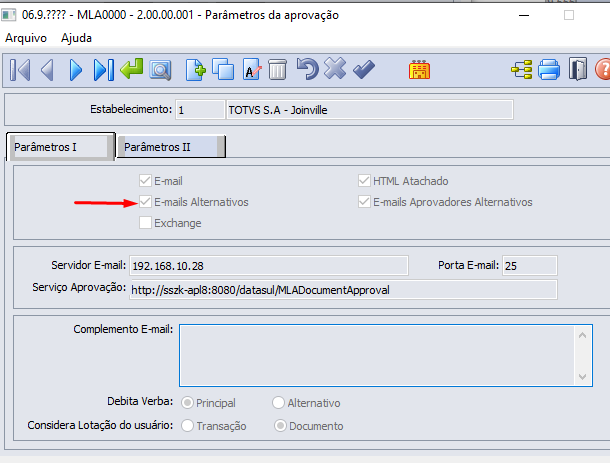
Task: Open the red help question icon
Action: [x=603, y=69]
